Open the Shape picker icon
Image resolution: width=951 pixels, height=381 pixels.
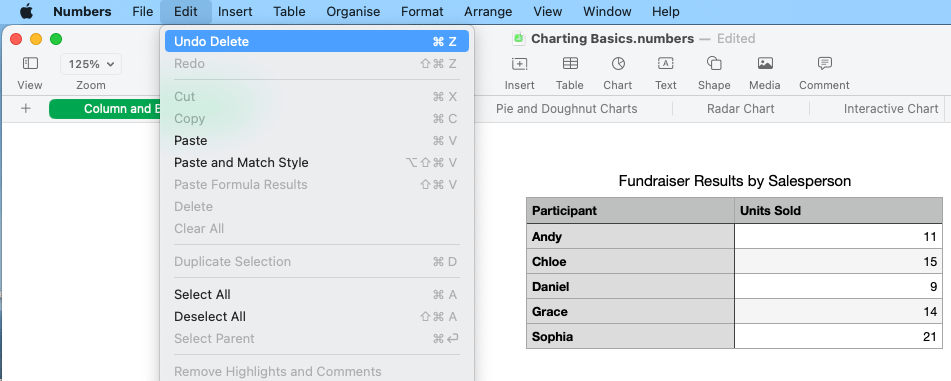tap(714, 63)
